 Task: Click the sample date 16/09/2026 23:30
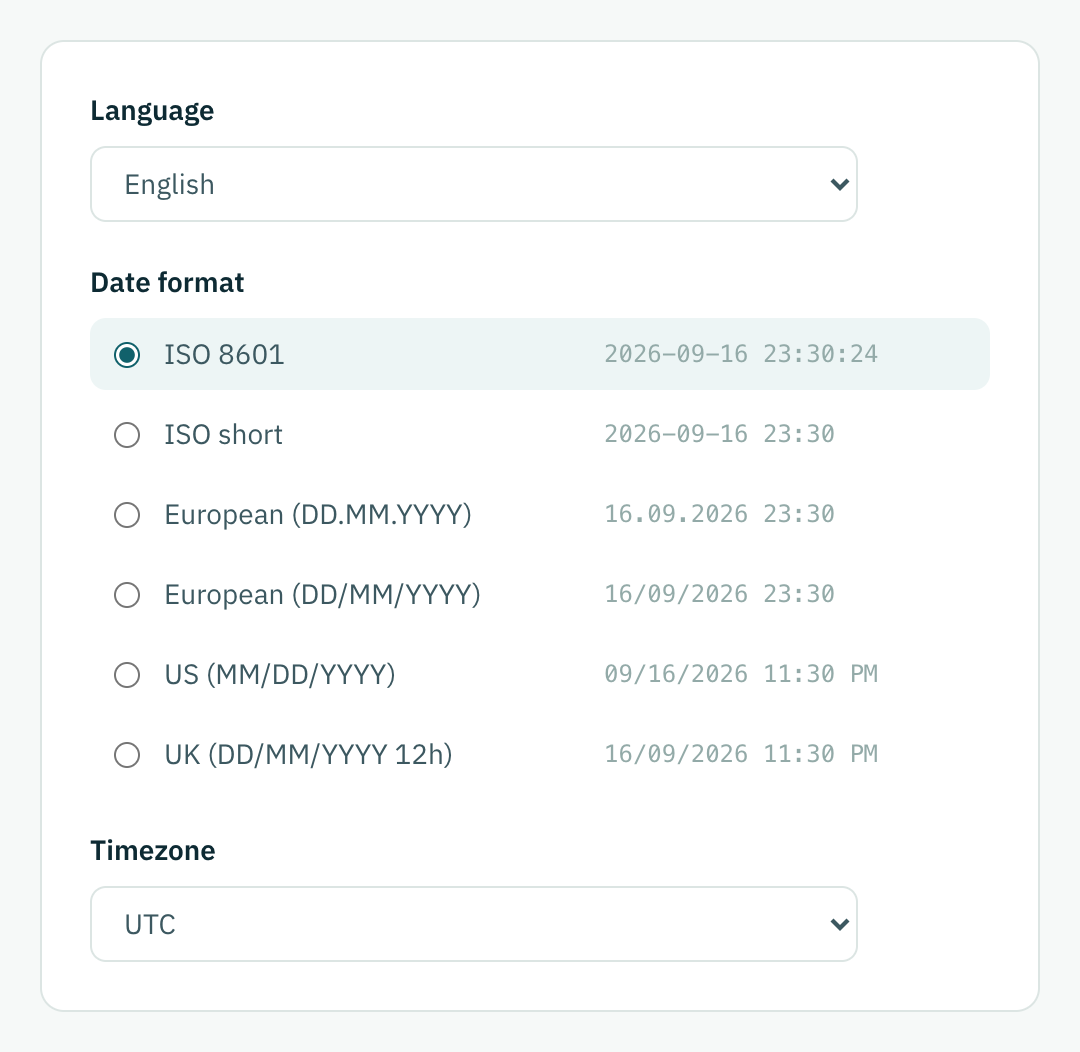[719, 594]
